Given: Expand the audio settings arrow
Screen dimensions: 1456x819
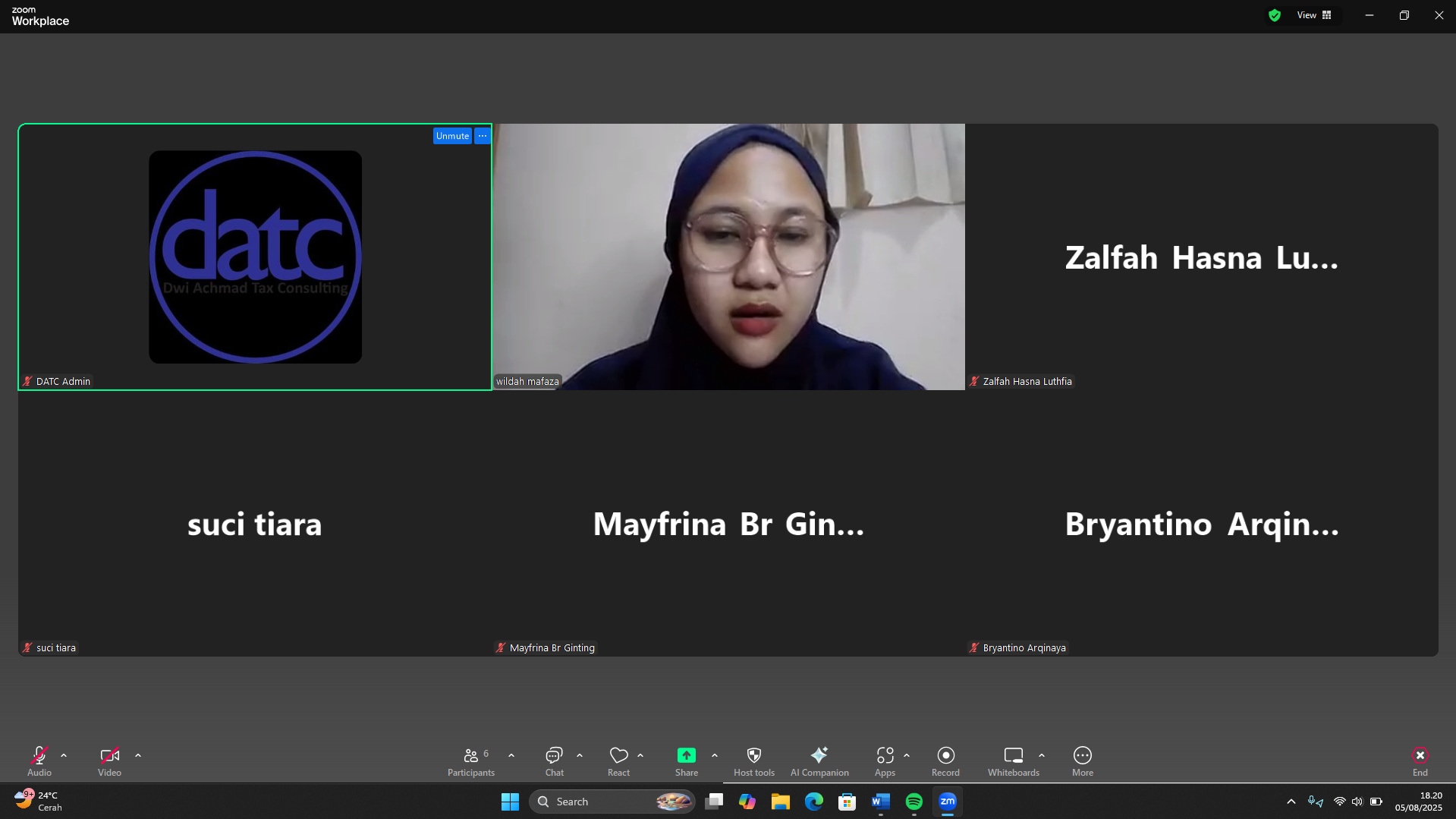Looking at the screenshot, I should point(64,755).
